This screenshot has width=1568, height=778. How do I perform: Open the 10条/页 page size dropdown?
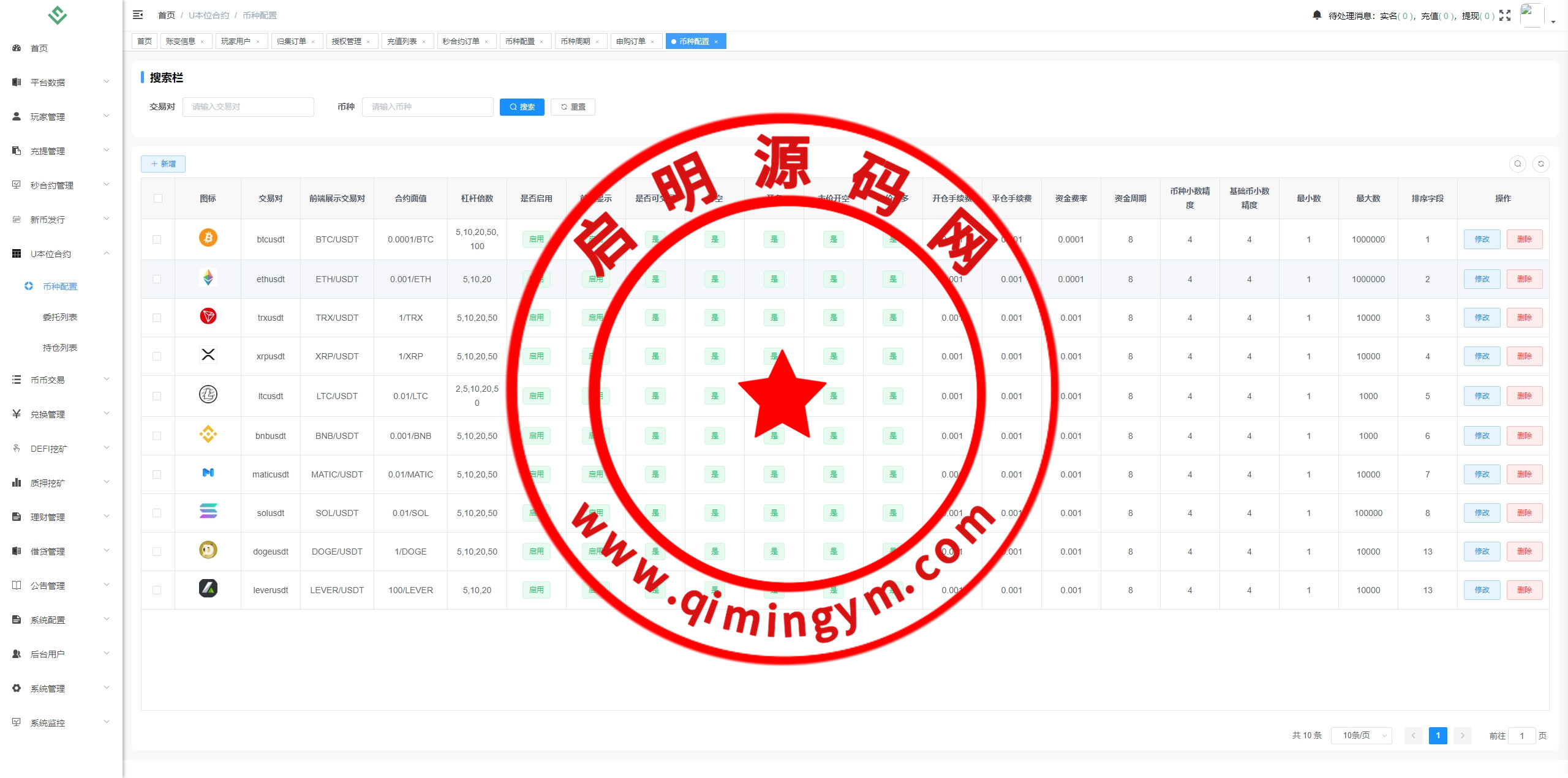coord(1361,735)
